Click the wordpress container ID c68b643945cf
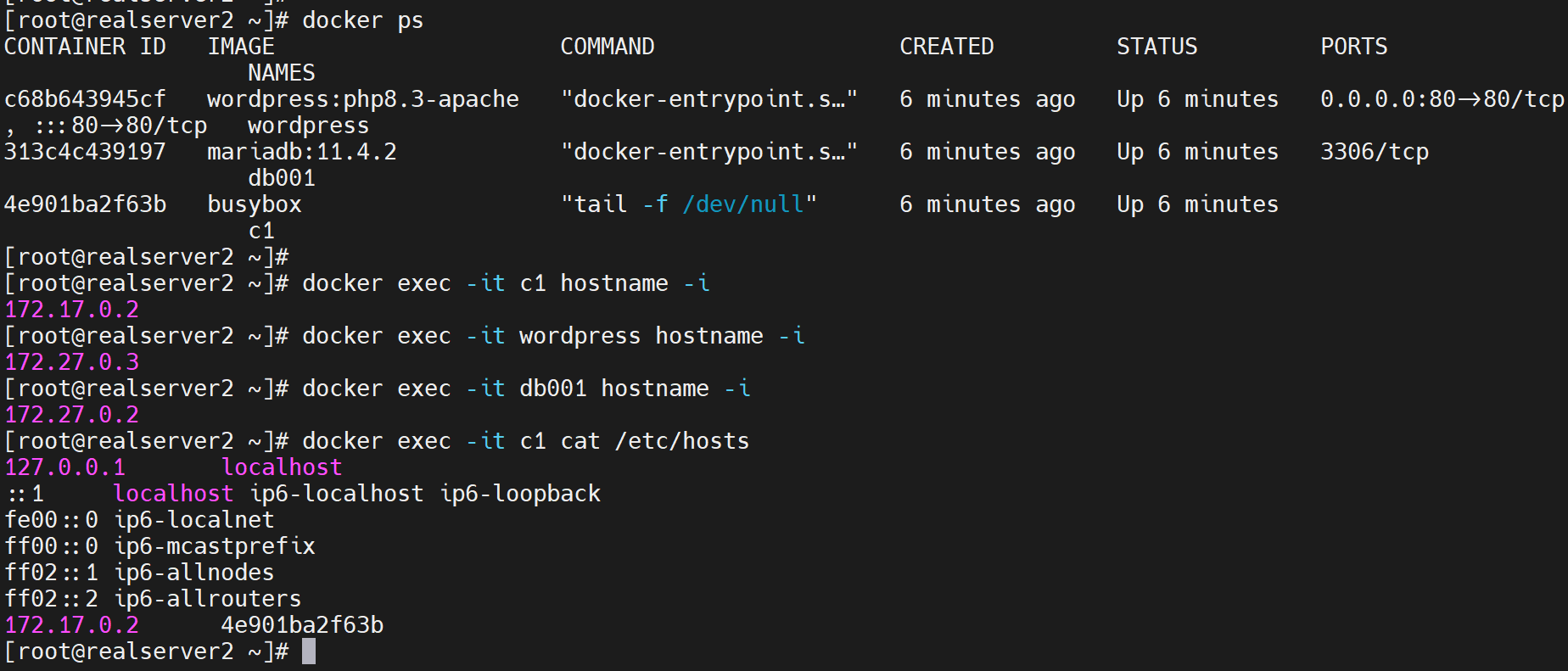This screenshot has width=1568, height=671. coord(85,99)
